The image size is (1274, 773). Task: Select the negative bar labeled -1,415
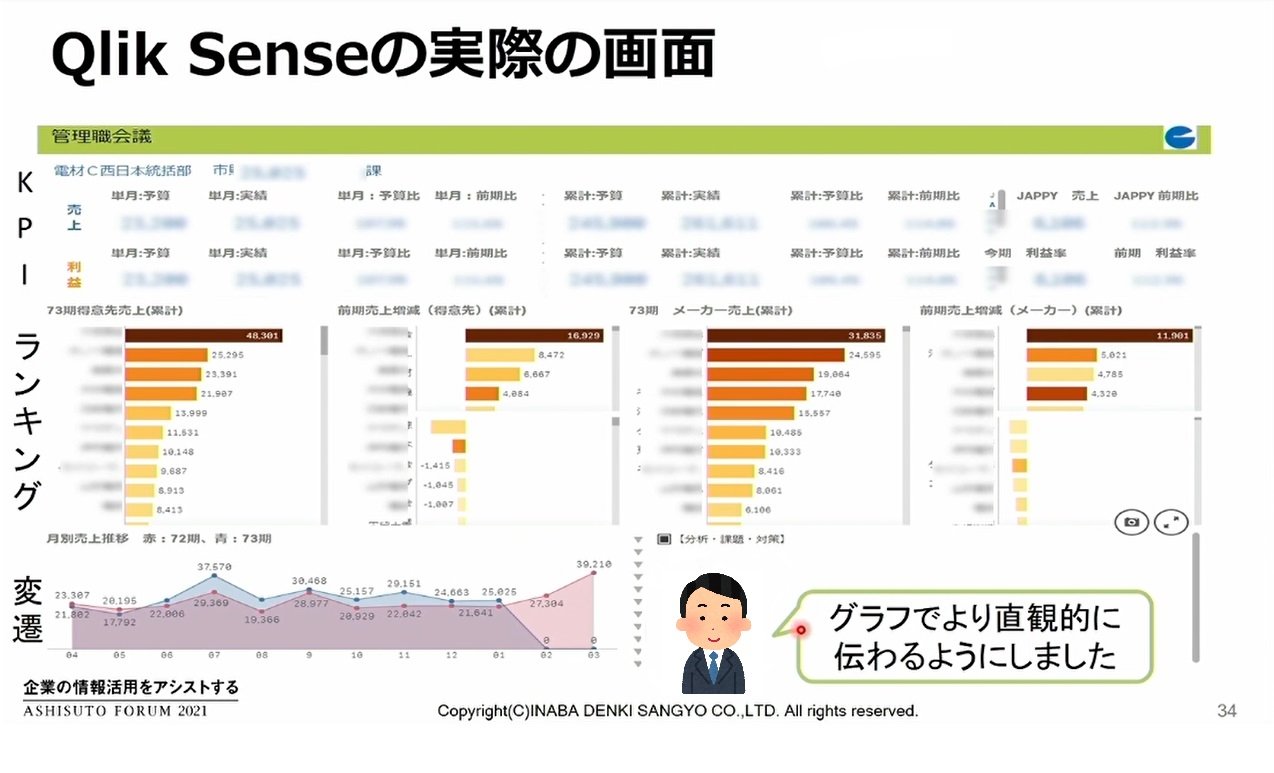460,465
